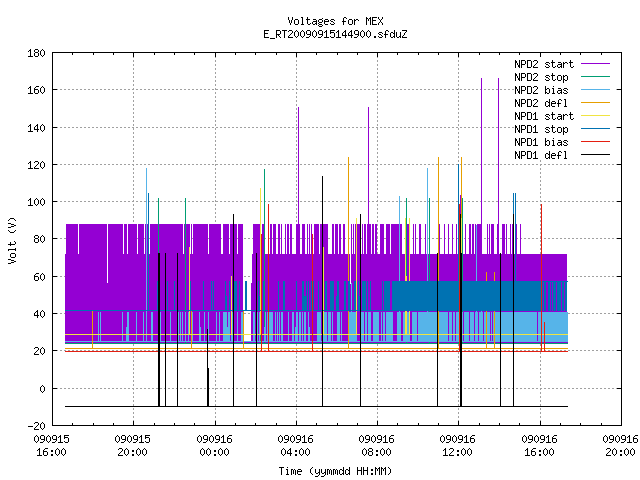Click the dark blue NPD1 stop legend line
Viewport: 640px width, 480px height.
(595, 129)
